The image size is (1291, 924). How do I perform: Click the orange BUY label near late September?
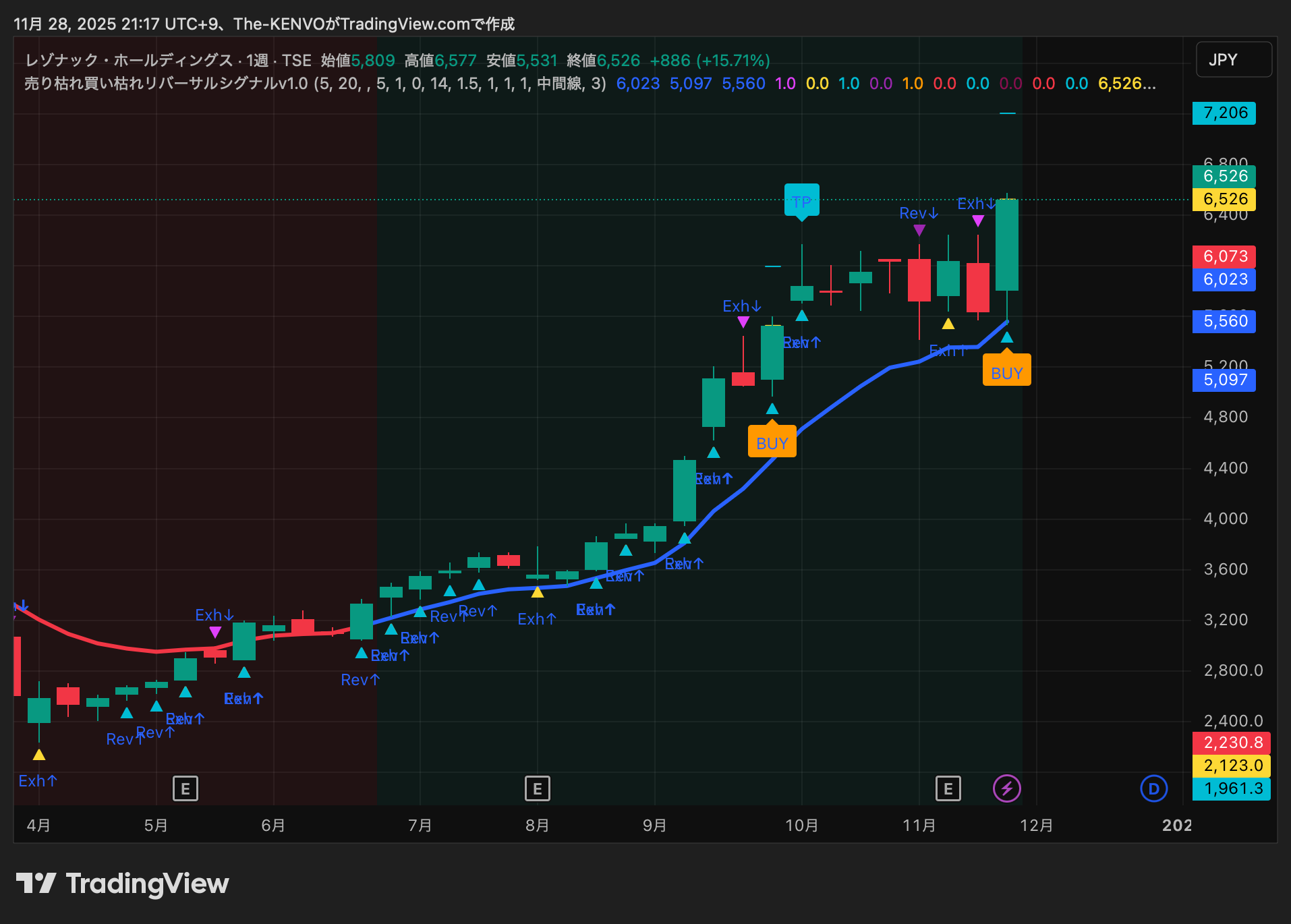coord(772,442)
